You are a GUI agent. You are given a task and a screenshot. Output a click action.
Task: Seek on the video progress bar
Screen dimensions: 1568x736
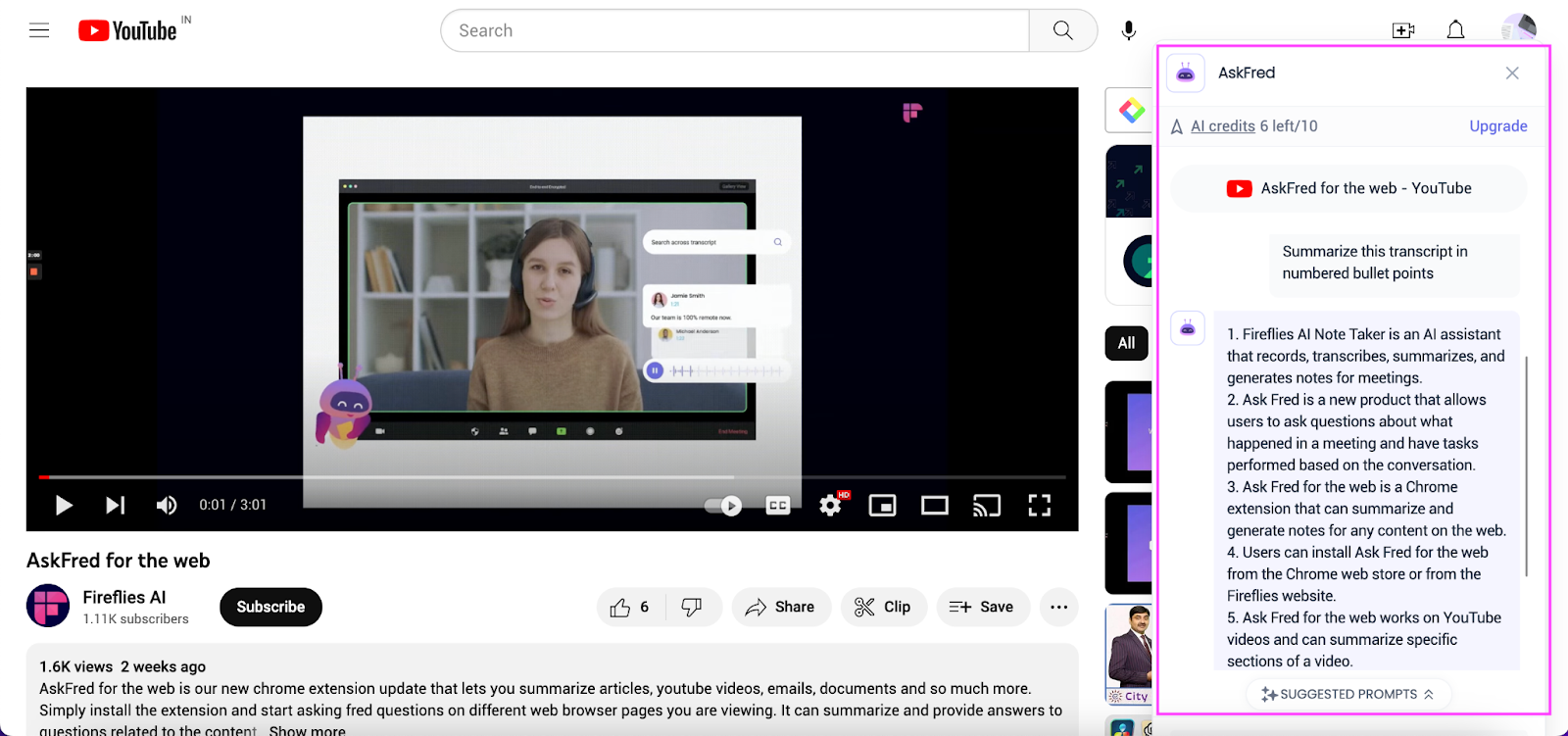(x=552, y=477)
